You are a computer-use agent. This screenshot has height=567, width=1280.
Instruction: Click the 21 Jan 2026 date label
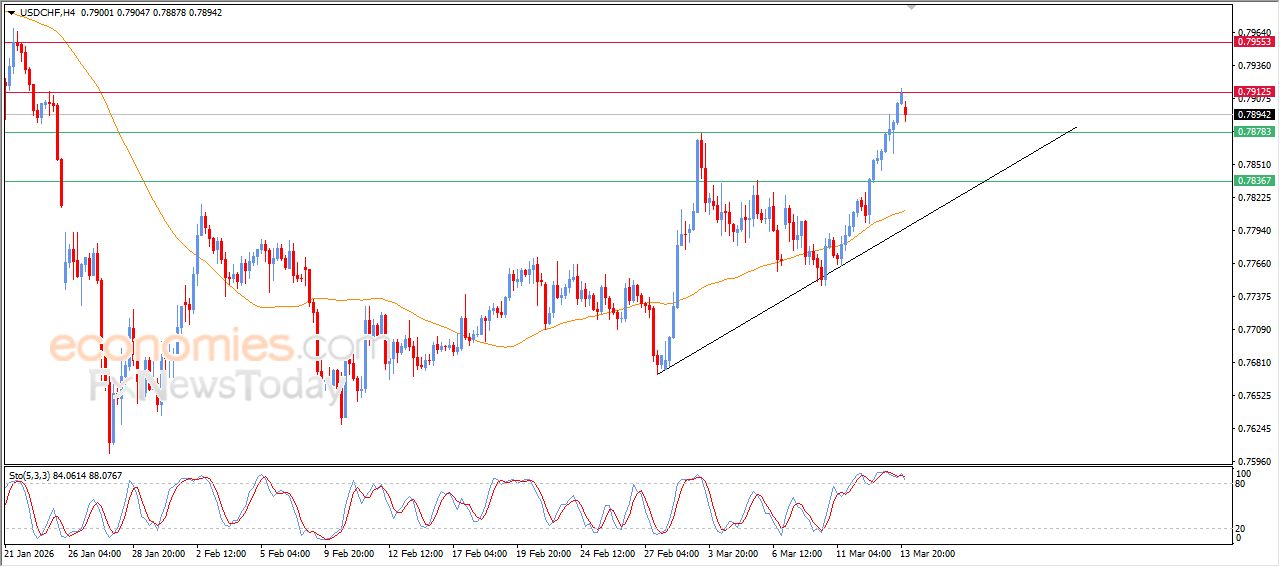click(30, 552)
